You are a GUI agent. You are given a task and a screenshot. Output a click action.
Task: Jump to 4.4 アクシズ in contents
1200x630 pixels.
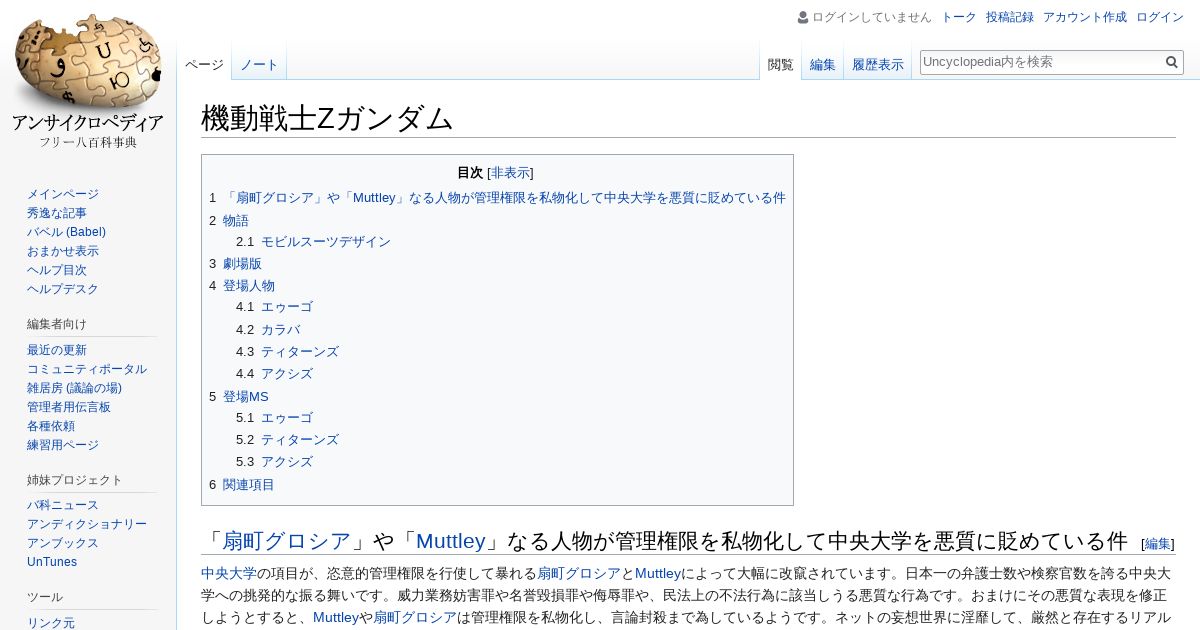274,374
